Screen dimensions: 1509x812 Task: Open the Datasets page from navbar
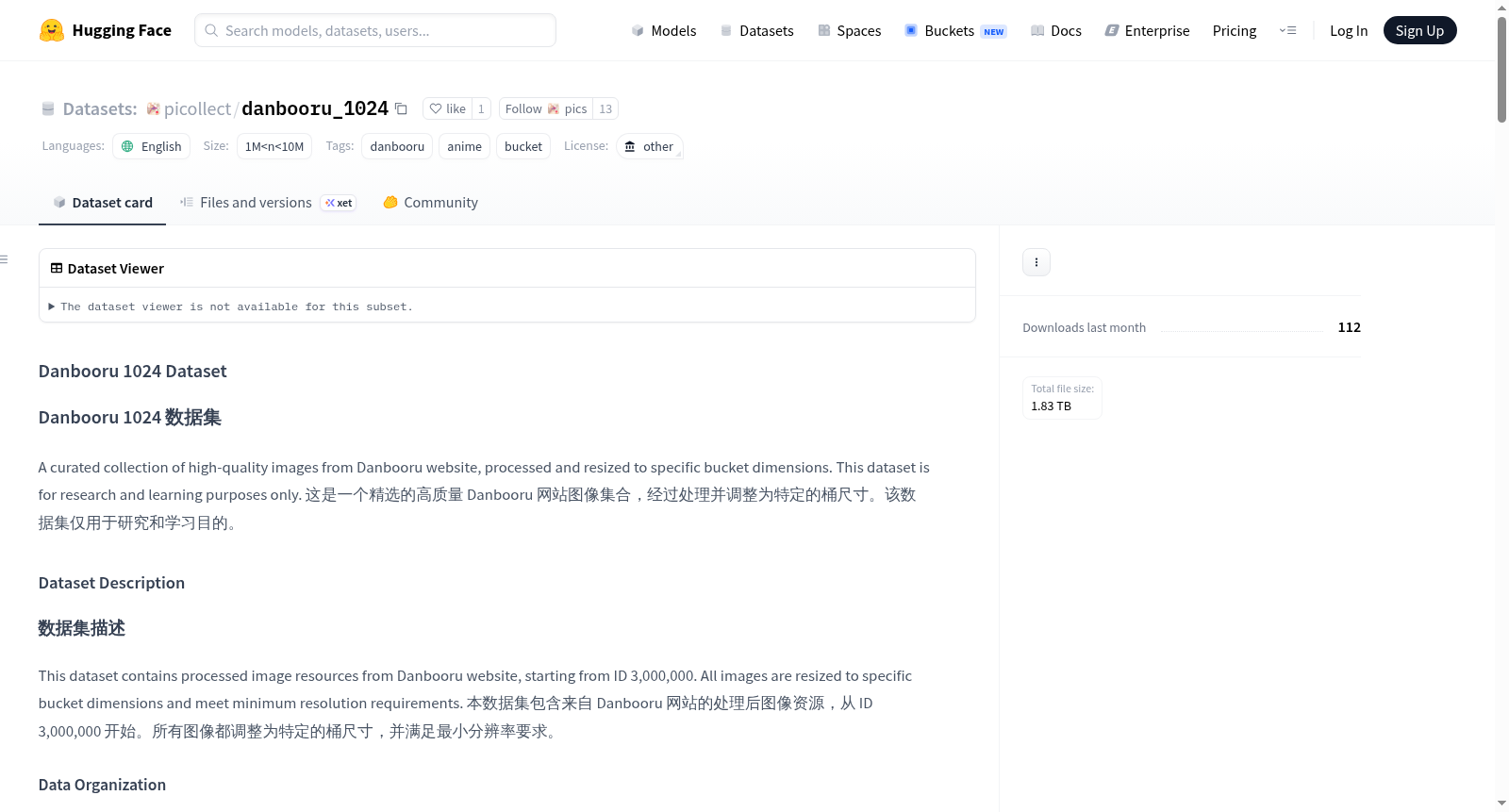coord(756,30)
